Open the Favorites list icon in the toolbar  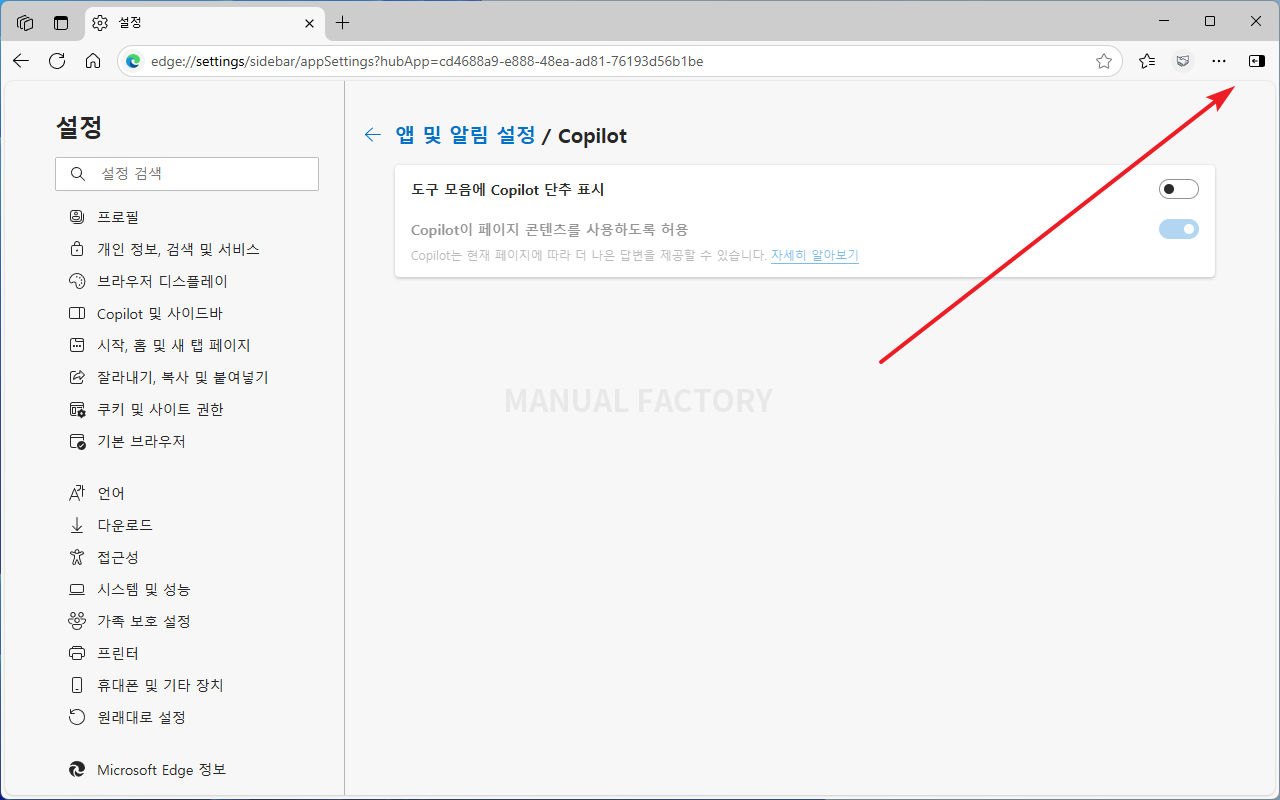point(1147,61)
